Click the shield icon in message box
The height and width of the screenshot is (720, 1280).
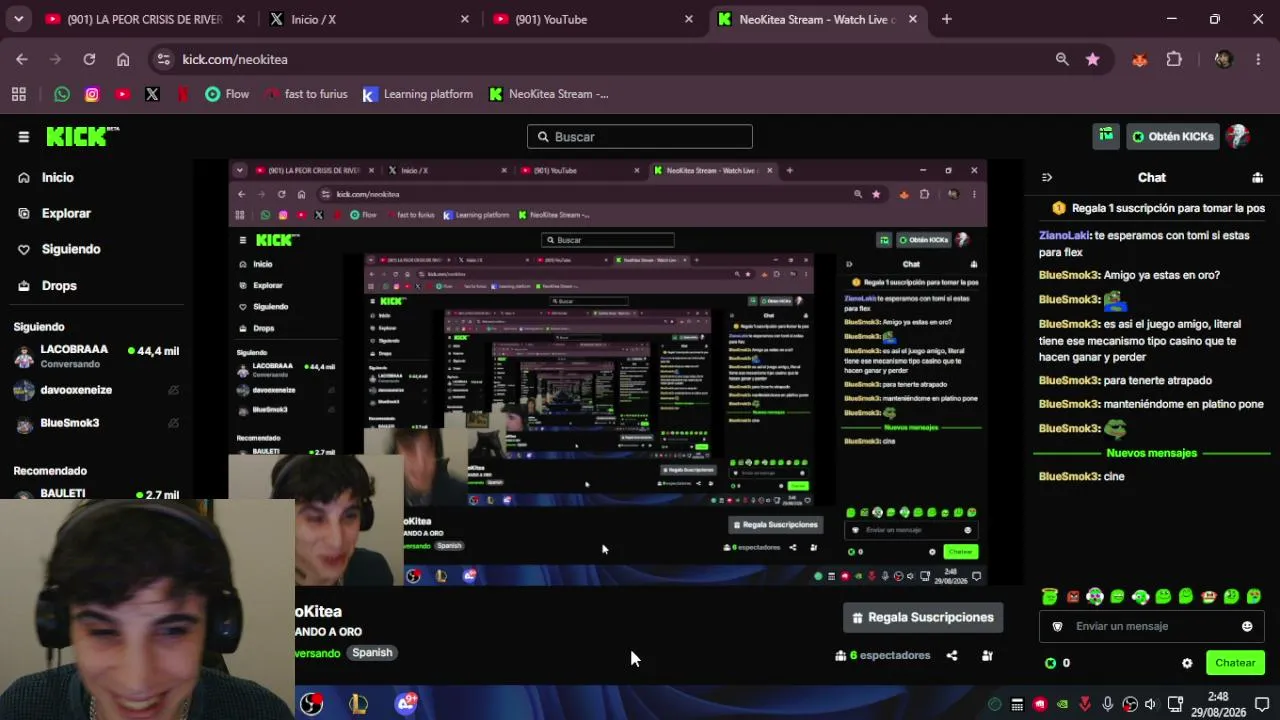pyautogui.click(x=1057, y=626)
